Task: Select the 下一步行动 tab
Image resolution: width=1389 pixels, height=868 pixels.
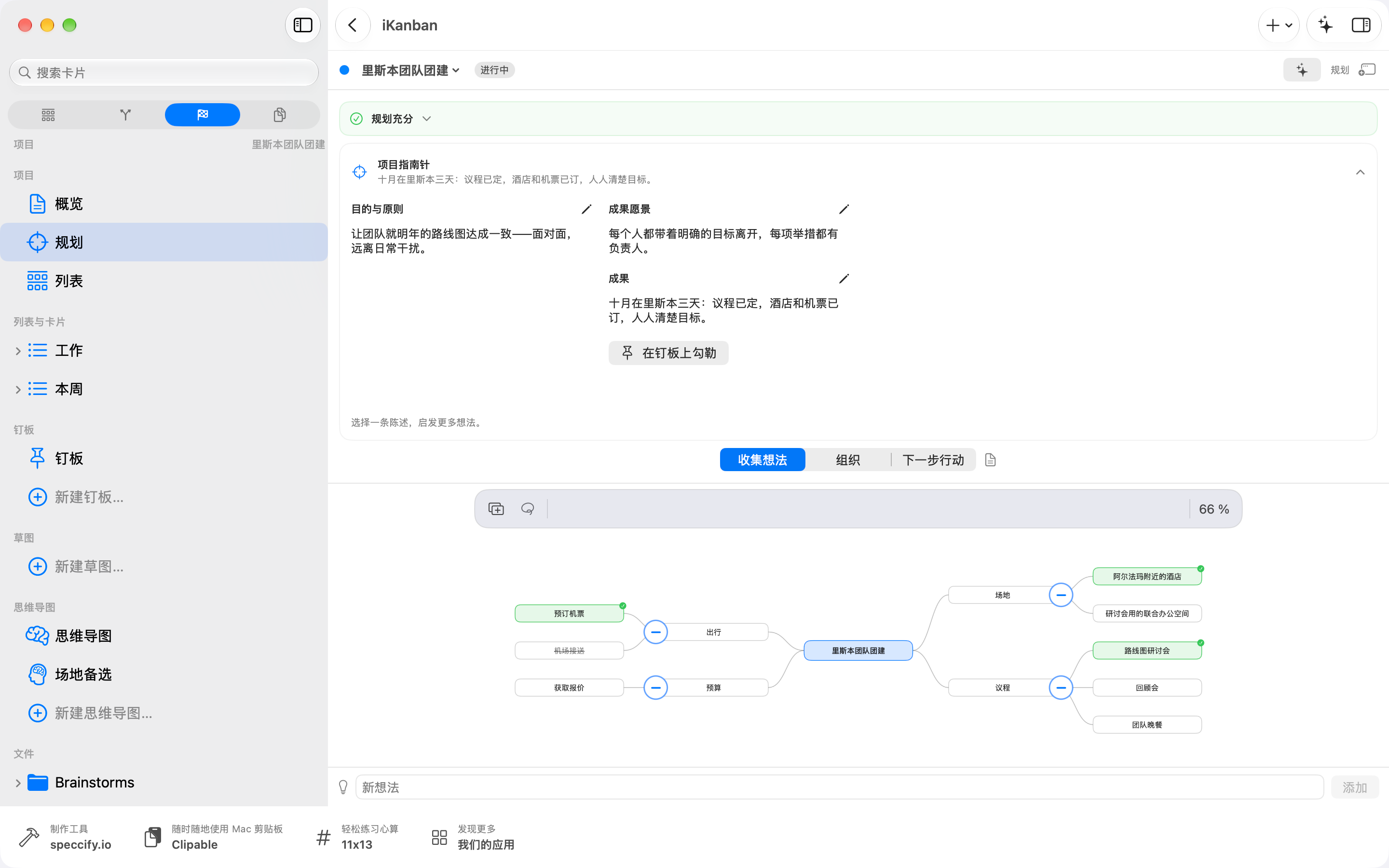Action: tap(933, 459)
